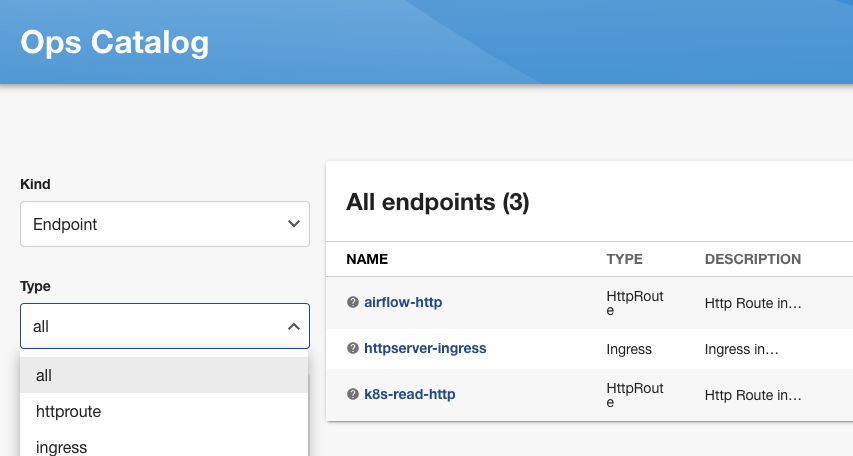The width and height of the screenshot is (853, 456).
Task: Click the 'Ingress in…' description cell
Action: pos(741,349)
